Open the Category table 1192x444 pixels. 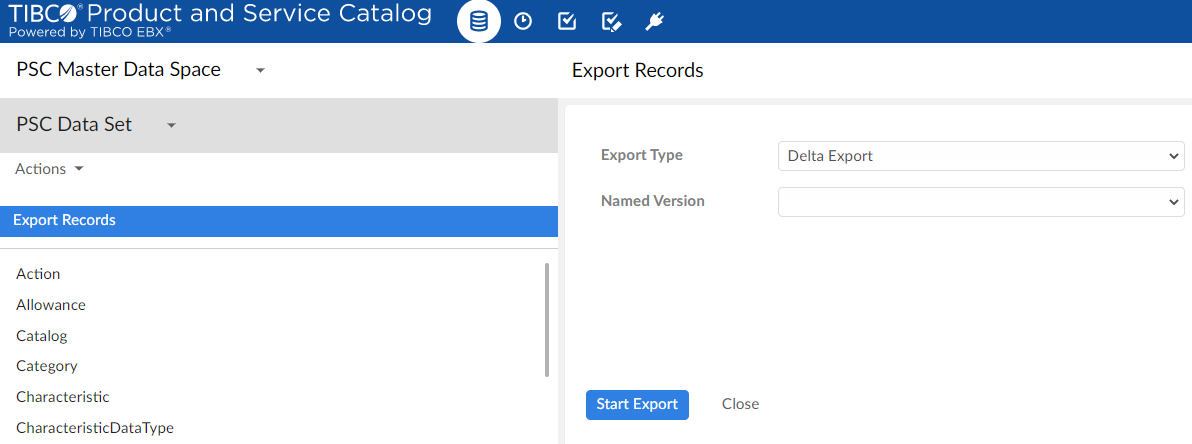pos(47,366)
